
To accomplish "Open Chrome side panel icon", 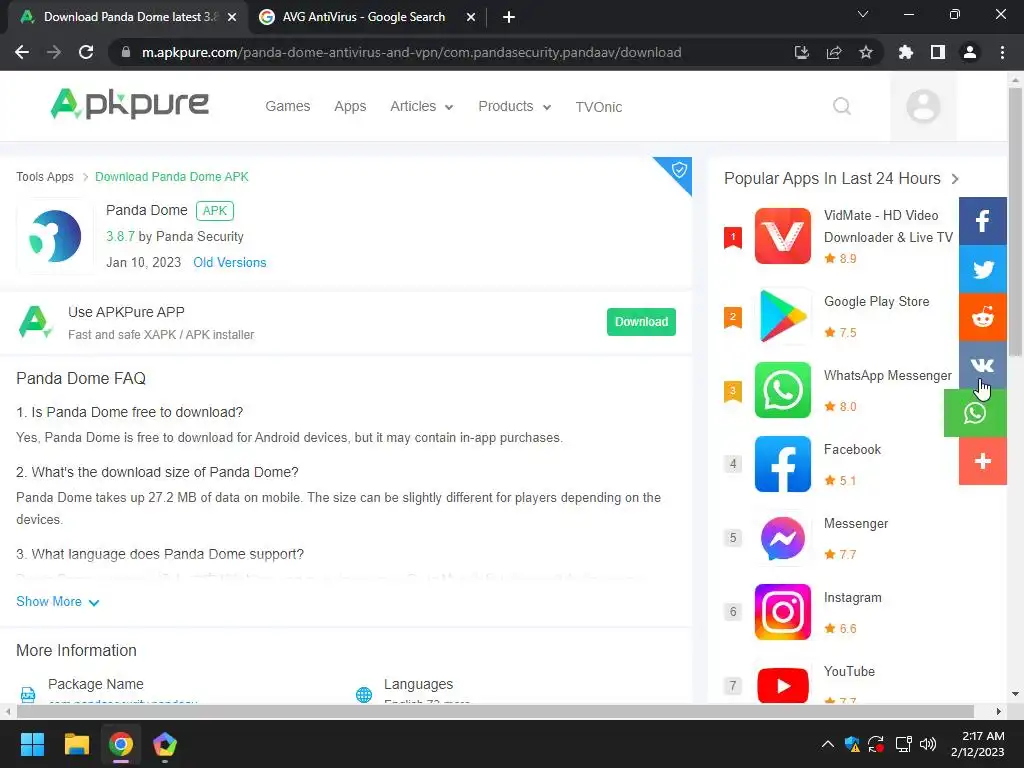I will click(938, 52).
